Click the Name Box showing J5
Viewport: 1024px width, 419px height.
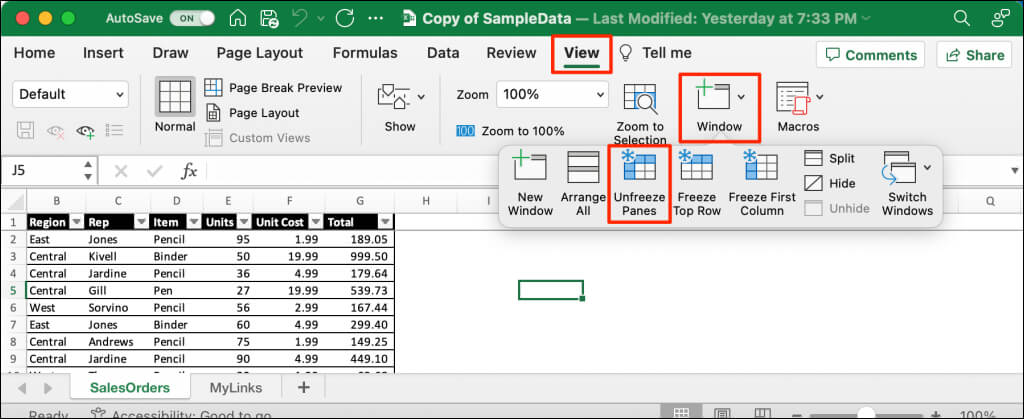point(41,171)
